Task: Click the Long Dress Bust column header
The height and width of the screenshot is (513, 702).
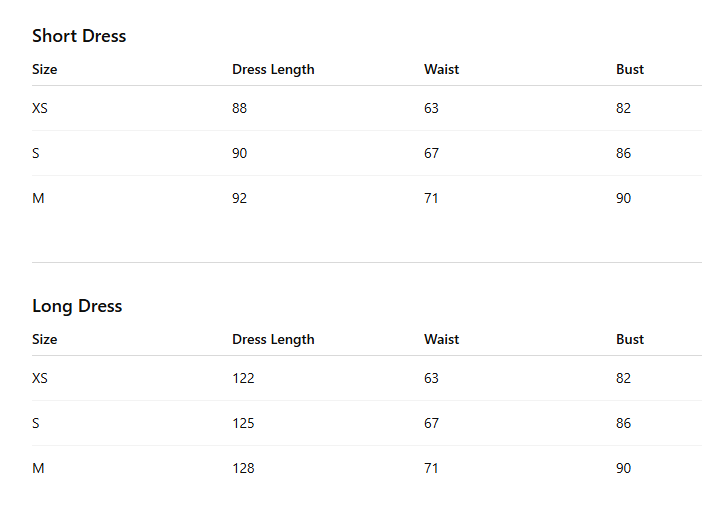Action: pyautogui.click(x=630, y=339)
